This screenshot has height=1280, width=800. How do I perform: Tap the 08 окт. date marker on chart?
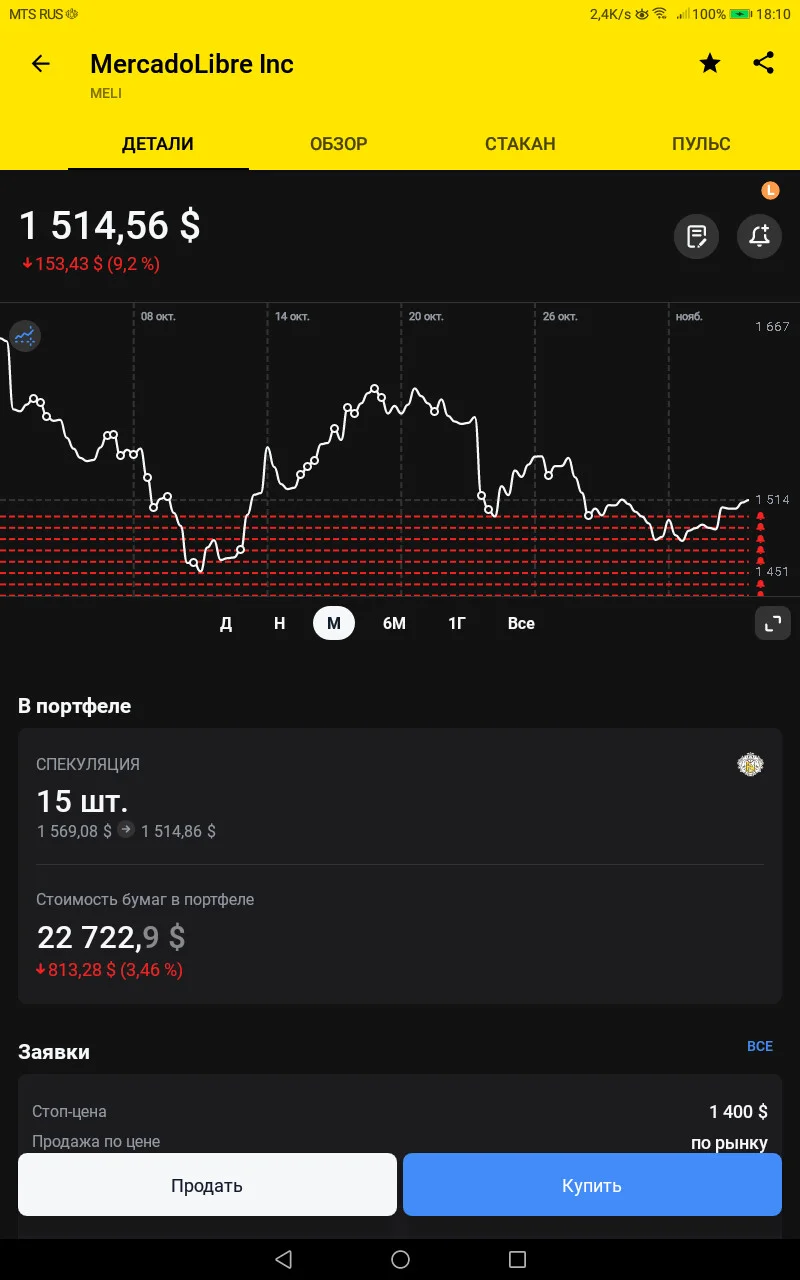point(158,316)
